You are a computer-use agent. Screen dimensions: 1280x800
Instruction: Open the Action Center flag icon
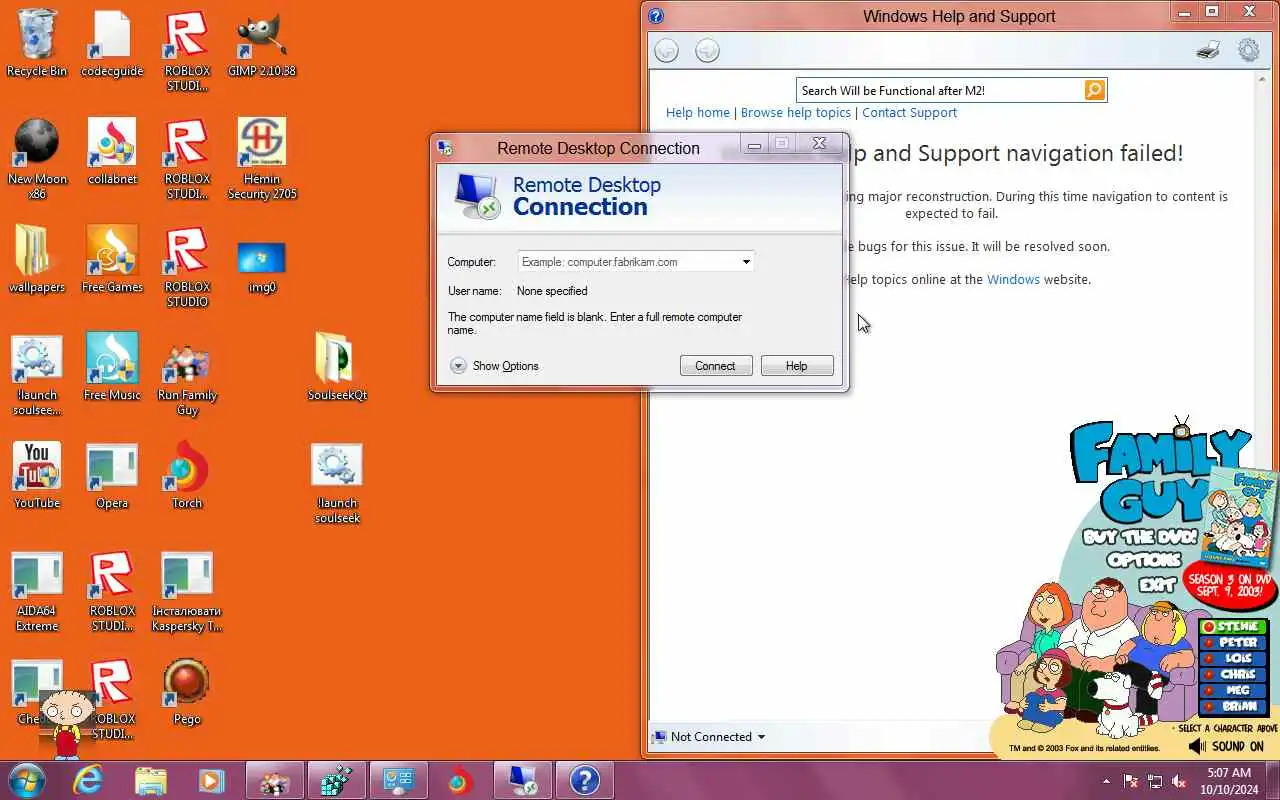tap(1131, 781)
